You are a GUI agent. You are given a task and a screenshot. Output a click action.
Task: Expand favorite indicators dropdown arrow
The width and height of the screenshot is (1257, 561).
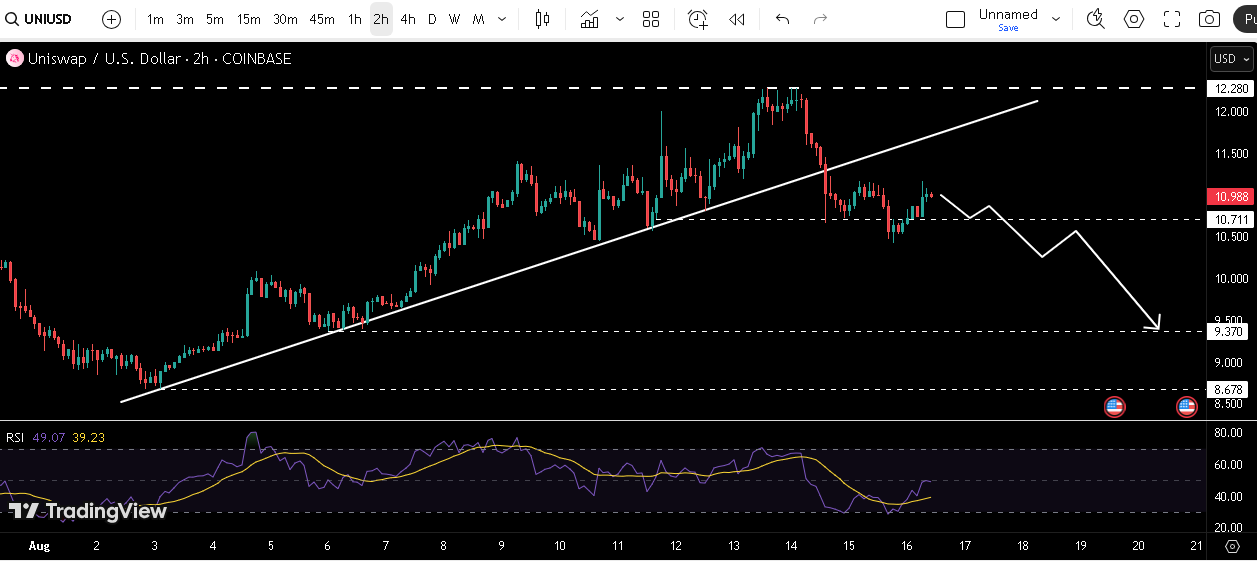[x=620, y=19]
